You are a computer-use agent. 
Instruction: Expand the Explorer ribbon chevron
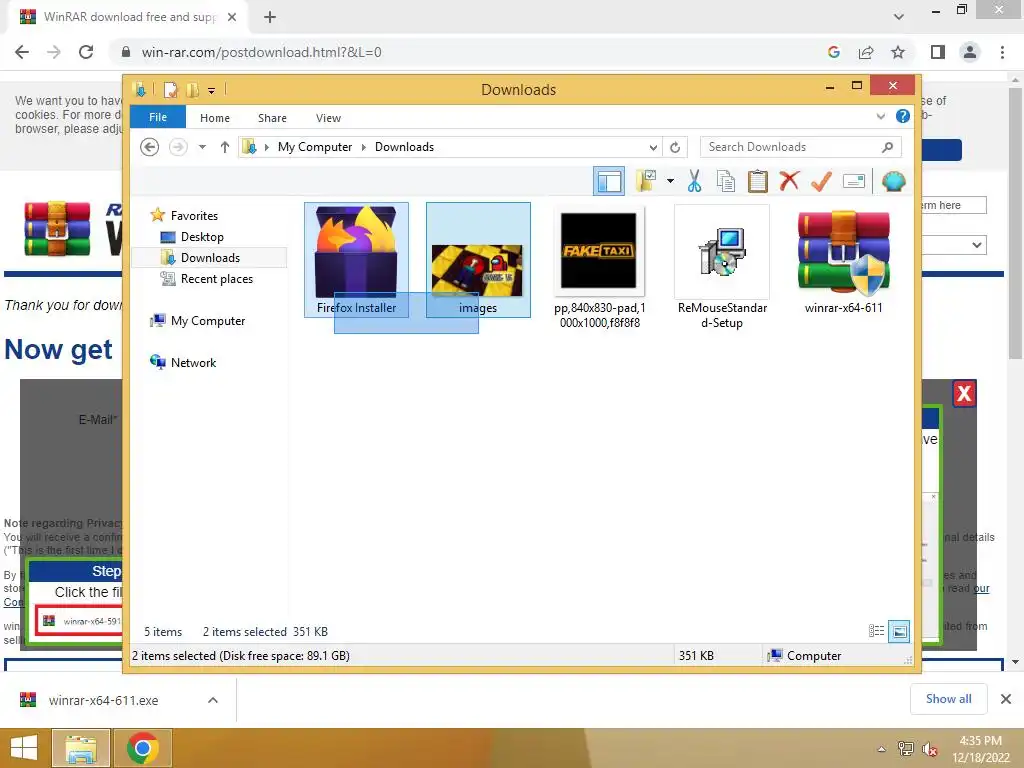point(880,117)
